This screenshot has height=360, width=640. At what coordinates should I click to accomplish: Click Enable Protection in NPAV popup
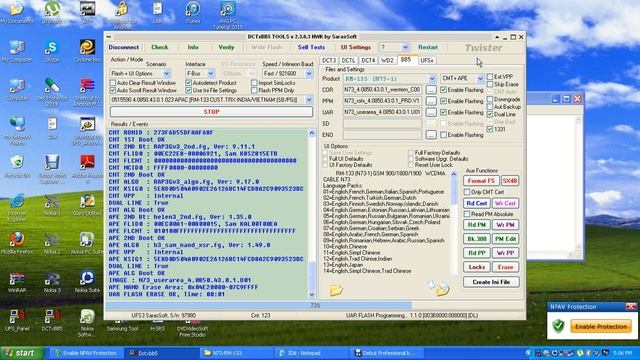pyautogui.click(x=601, y=327)
